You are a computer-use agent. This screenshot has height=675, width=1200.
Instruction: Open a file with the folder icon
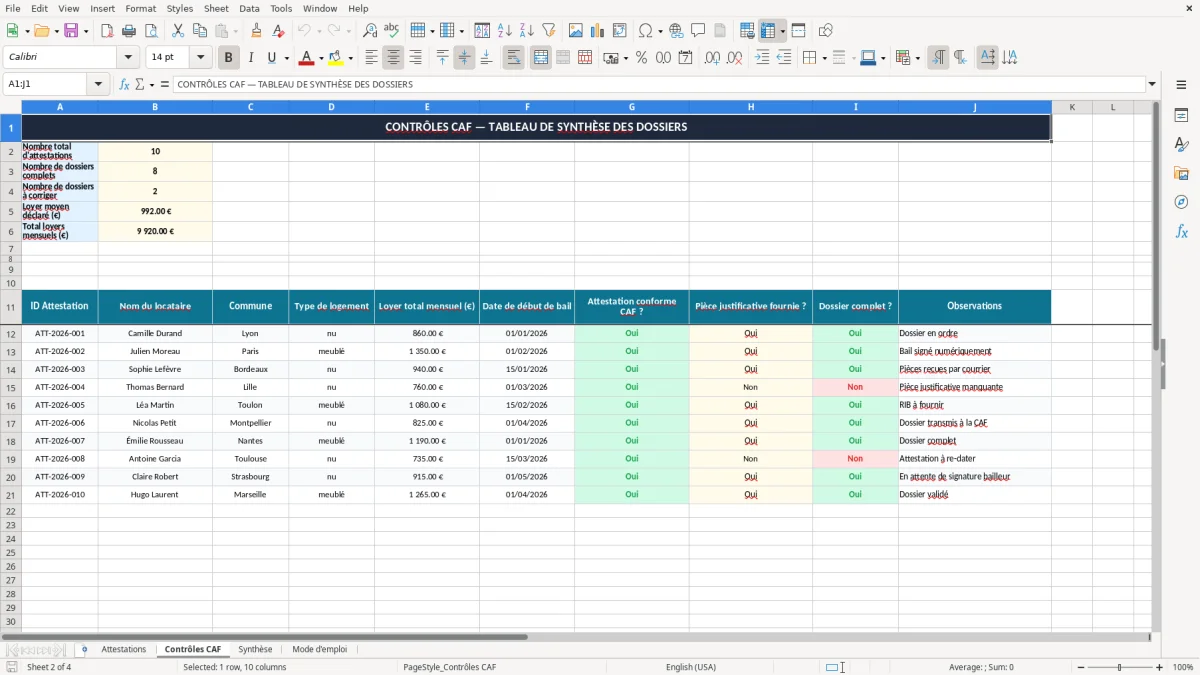(40, 31)
